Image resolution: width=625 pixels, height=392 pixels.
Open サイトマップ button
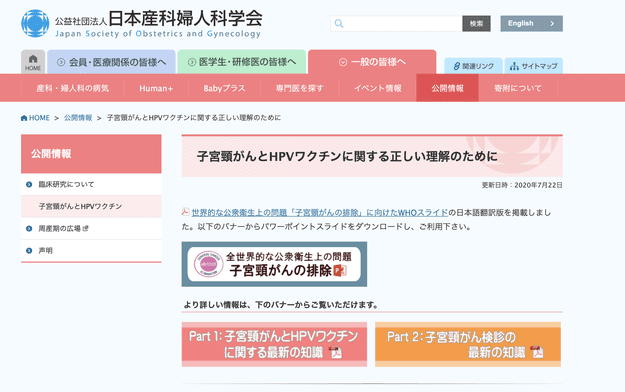point(534,66)
